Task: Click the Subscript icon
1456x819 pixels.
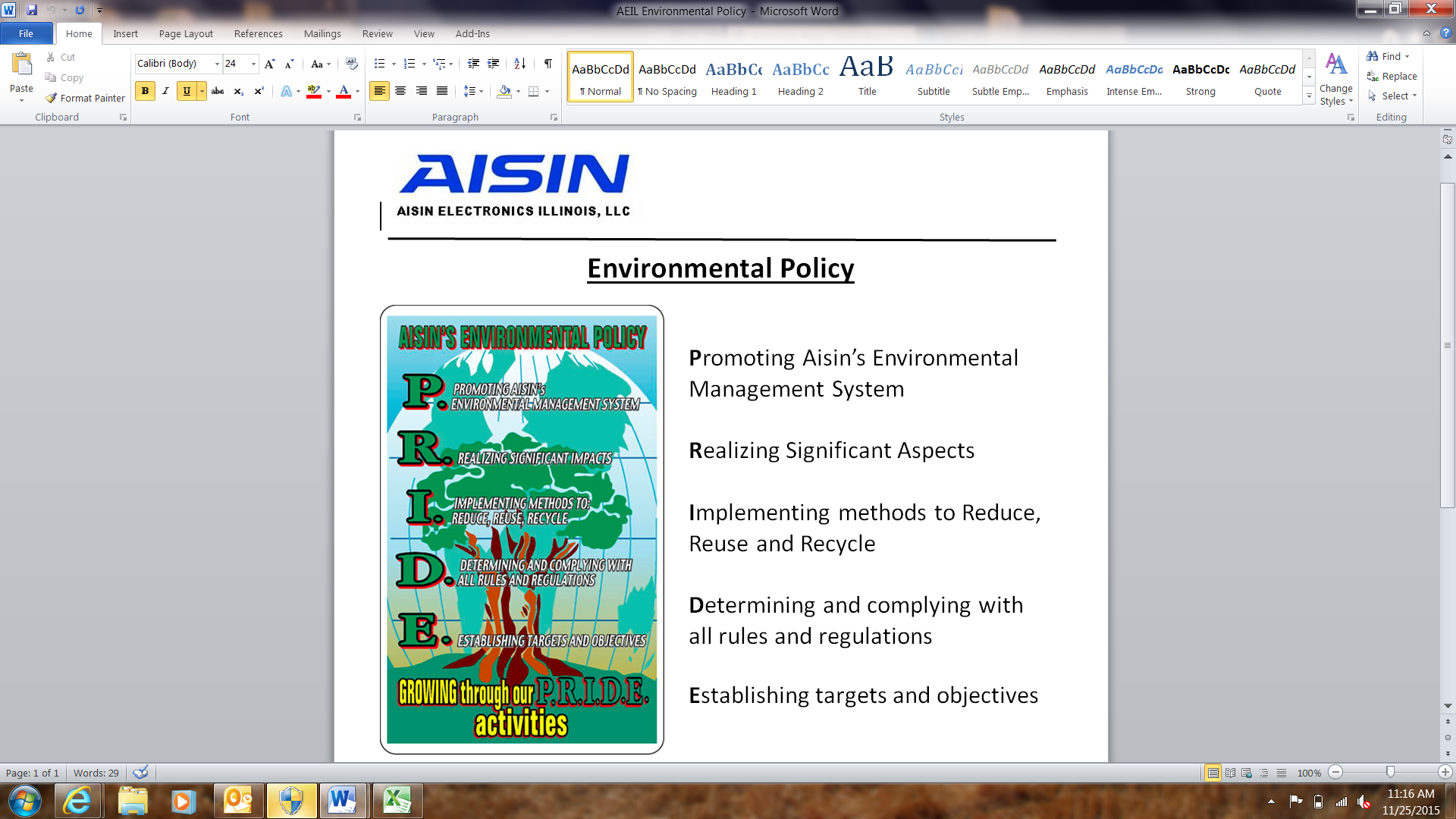Action: (x=238, y=91)
